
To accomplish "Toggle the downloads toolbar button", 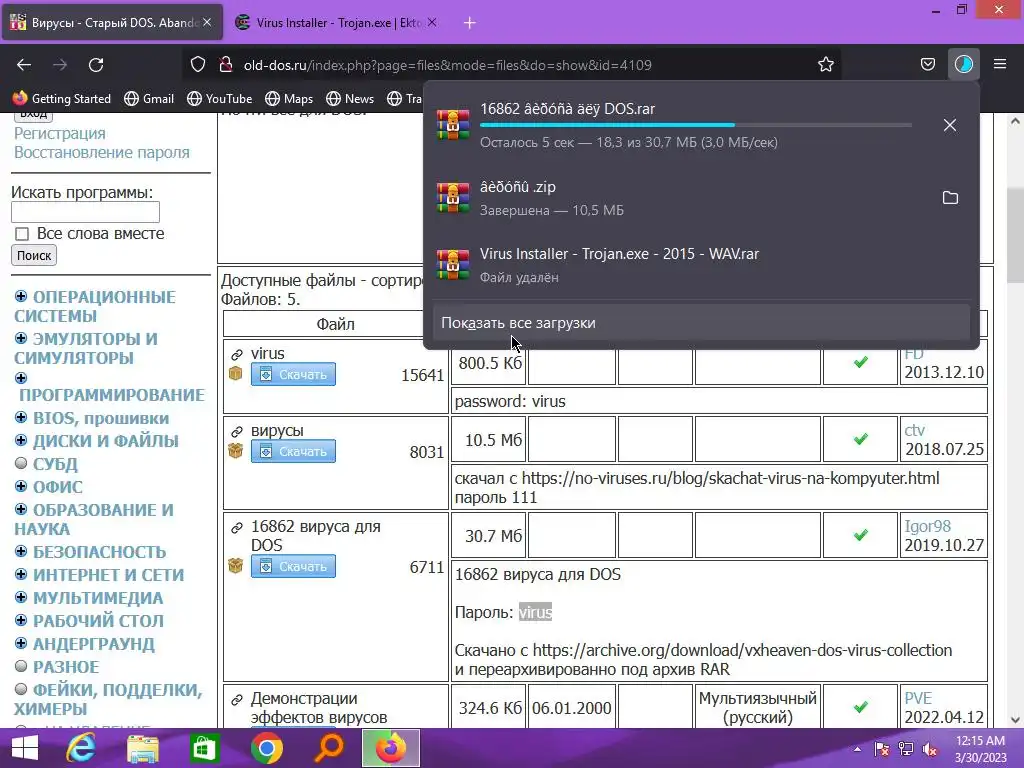I will (963, 65).
